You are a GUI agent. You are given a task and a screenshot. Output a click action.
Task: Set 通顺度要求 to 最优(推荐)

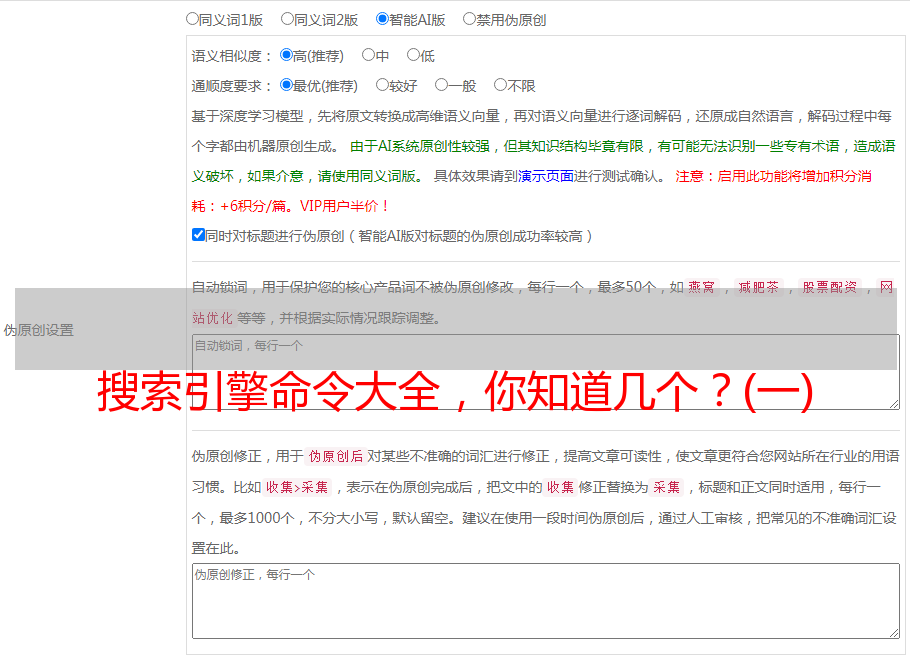pos(286,85)
